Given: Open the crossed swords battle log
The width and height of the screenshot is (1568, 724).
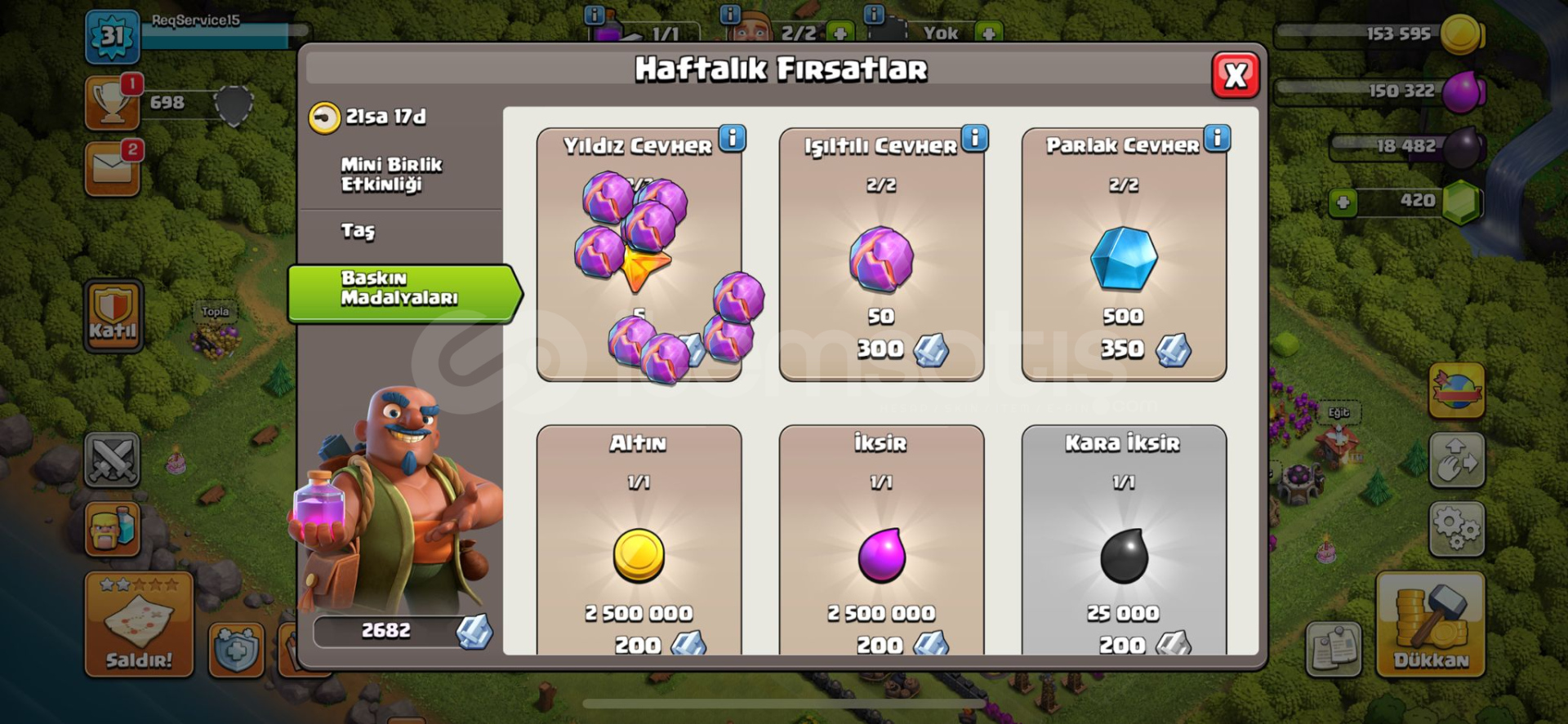Looking at the screenshot, I should click(113, 460).
